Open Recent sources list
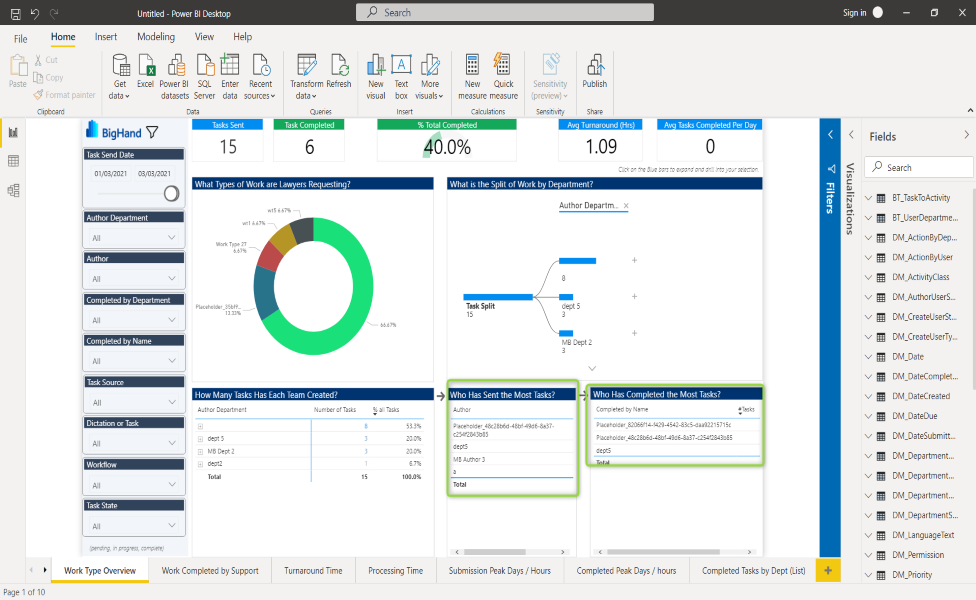The height and width of the screenshot is (600, 976). [x=260, y=77]
